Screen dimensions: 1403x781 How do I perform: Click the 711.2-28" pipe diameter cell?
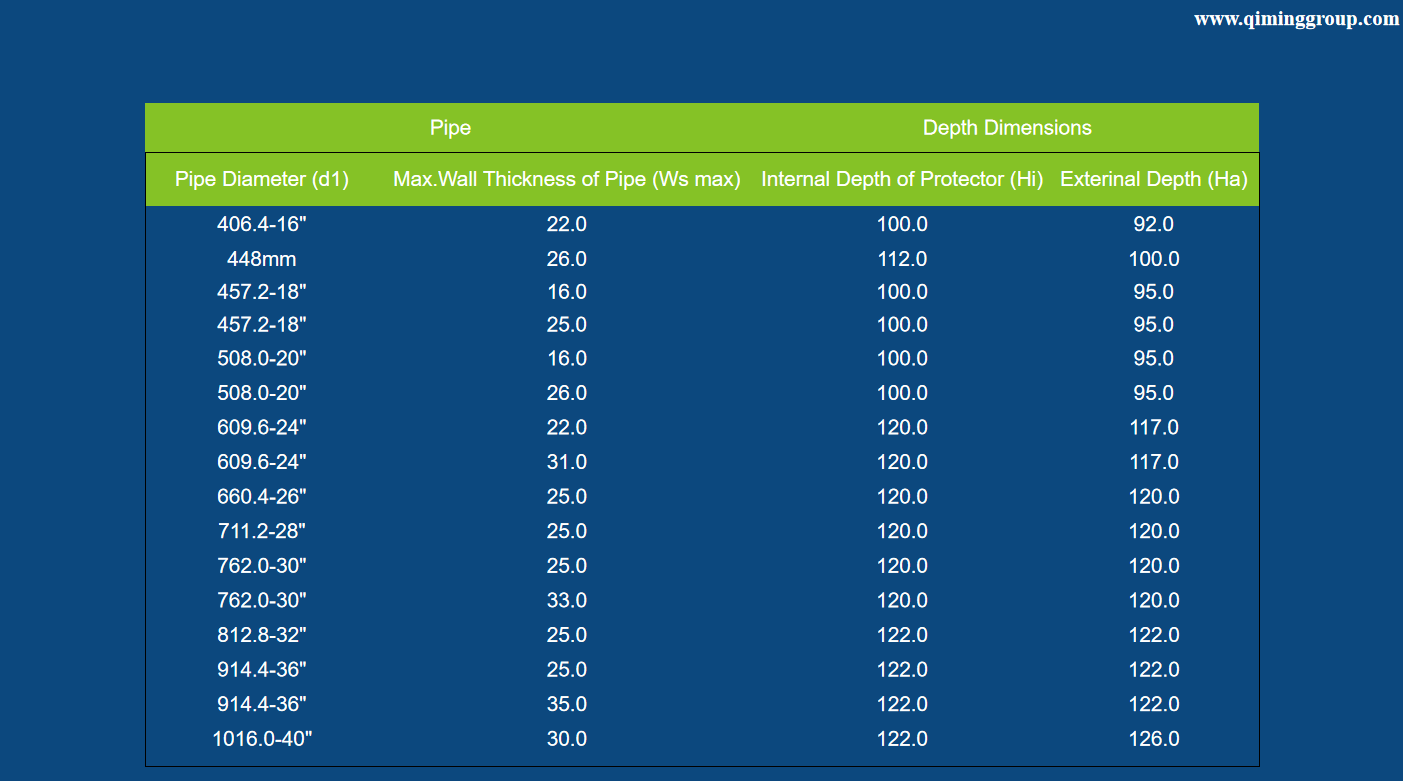pos(262,531)
